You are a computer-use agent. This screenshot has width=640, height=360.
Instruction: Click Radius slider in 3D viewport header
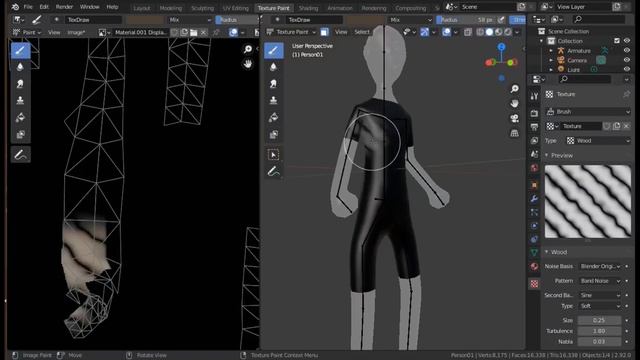tap(466, 20)
